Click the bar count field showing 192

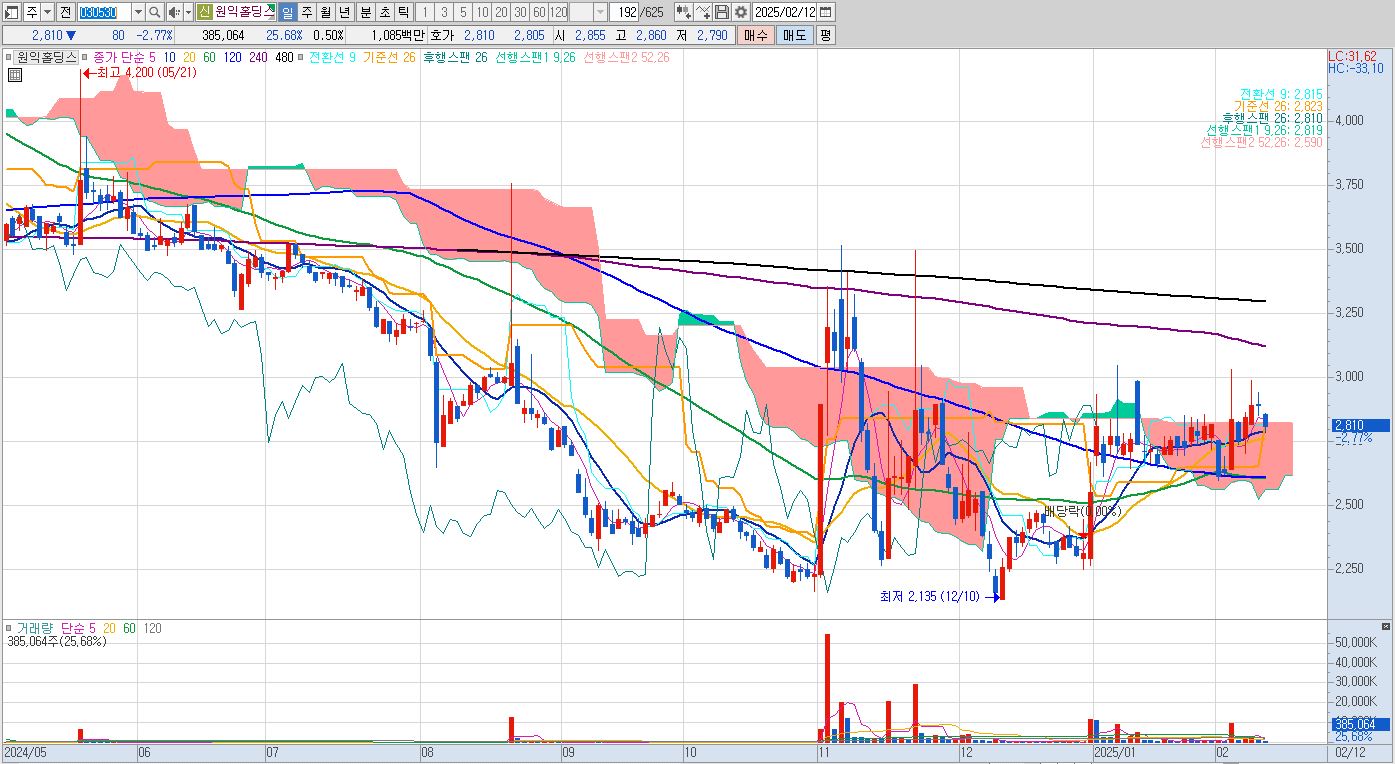point(625,12)
